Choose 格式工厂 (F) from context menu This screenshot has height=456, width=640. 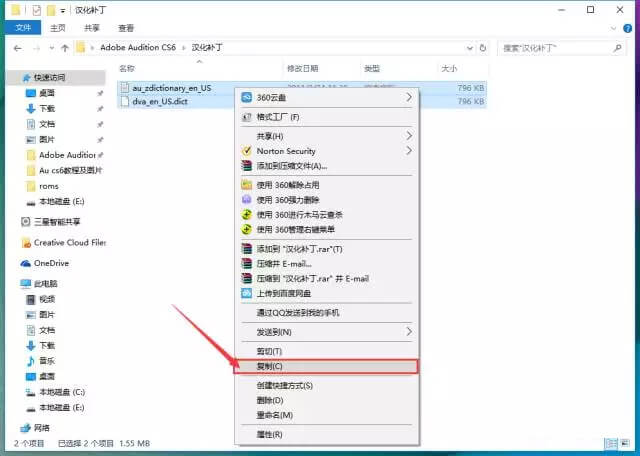click(327, 117)
